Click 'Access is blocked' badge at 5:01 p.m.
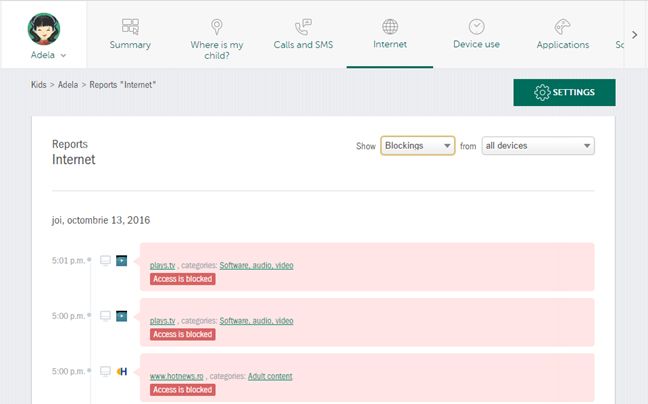648x404 pixels. 183,279
